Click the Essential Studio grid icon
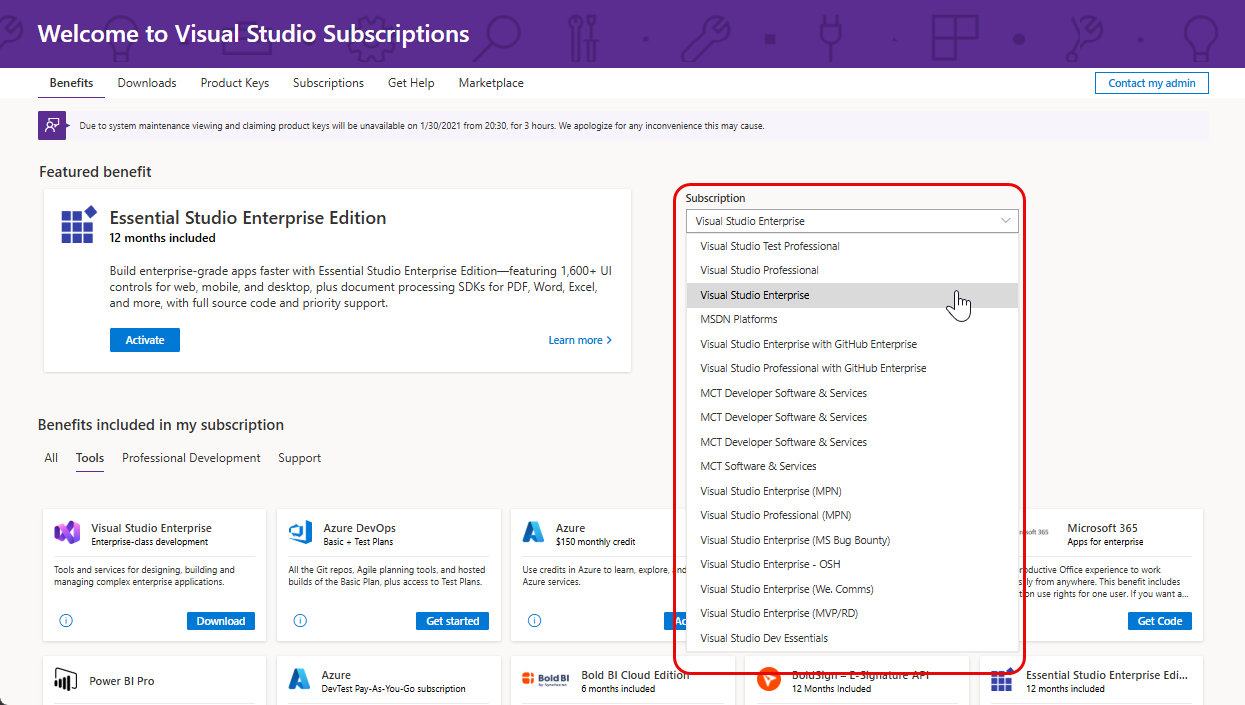 pos(77,226)
